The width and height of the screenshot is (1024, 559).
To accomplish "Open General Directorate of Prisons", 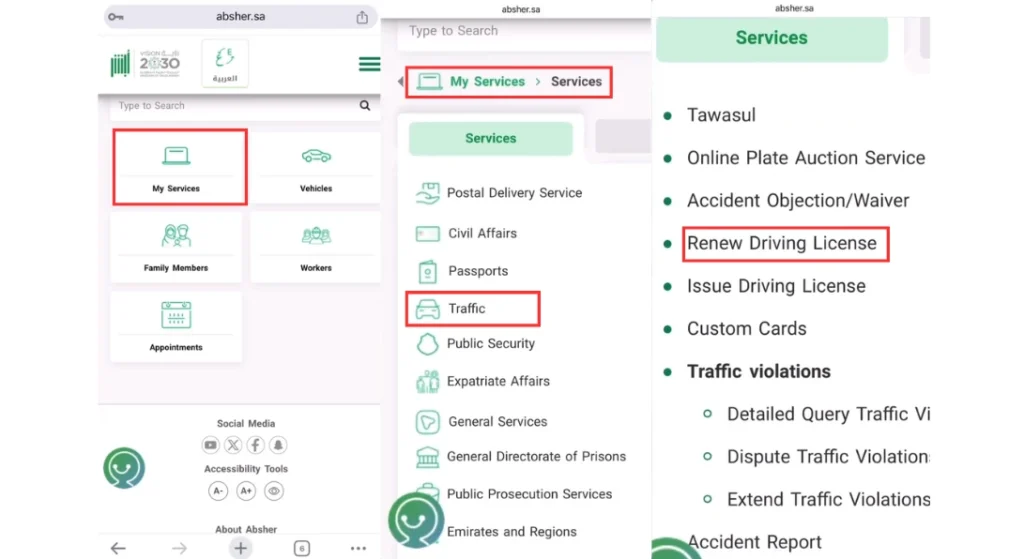I will click(x=520, y=456).
